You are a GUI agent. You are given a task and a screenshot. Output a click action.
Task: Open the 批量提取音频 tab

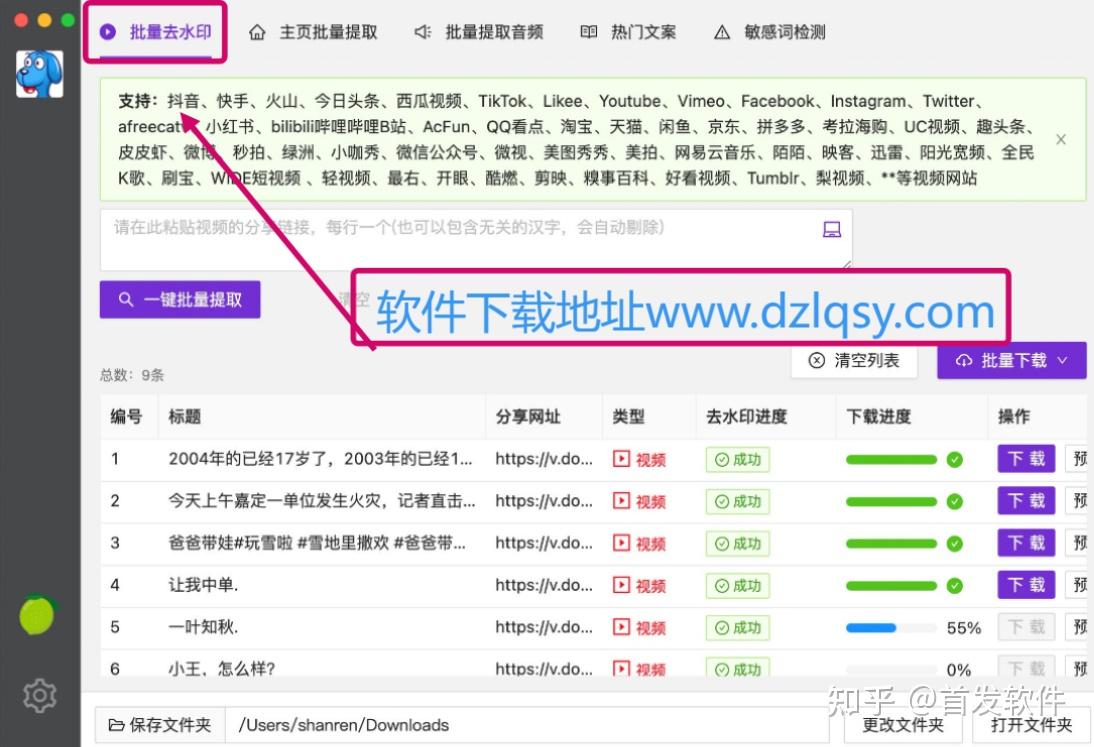click(479, 32)
